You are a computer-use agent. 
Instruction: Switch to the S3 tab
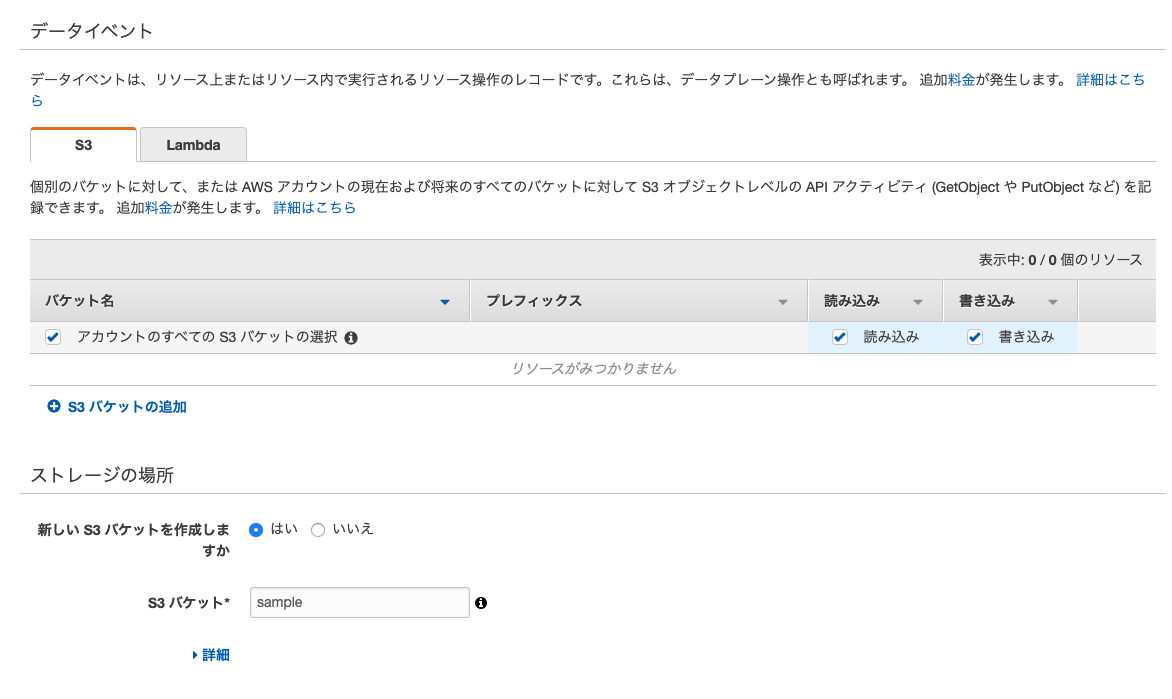click(x=83, y=145)
